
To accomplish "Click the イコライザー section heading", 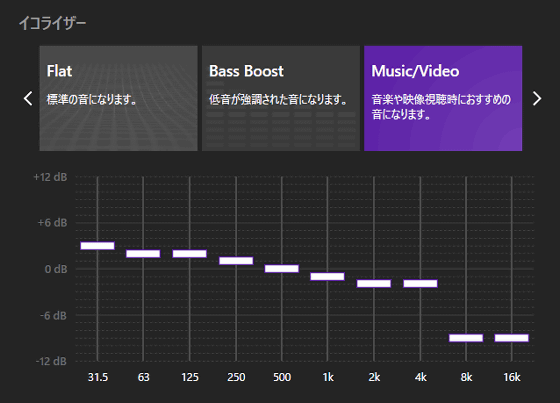I will 52,24.
